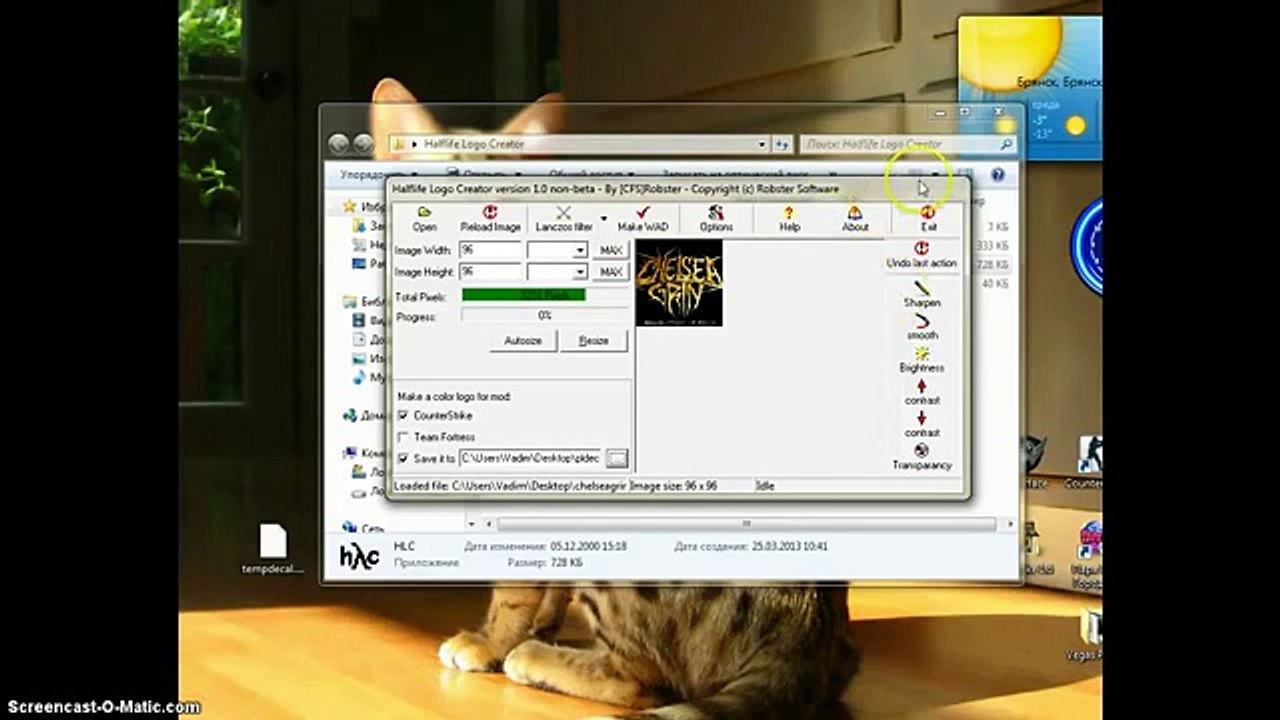Click the Explorer search box
The height and width of the screenshot is (720, 1280).
pos(909,144)
